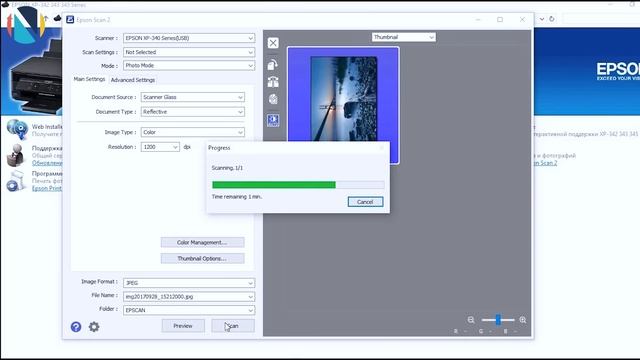
Task: Click the Web Installer disc icon in background window
Action: tap(17, 129)
